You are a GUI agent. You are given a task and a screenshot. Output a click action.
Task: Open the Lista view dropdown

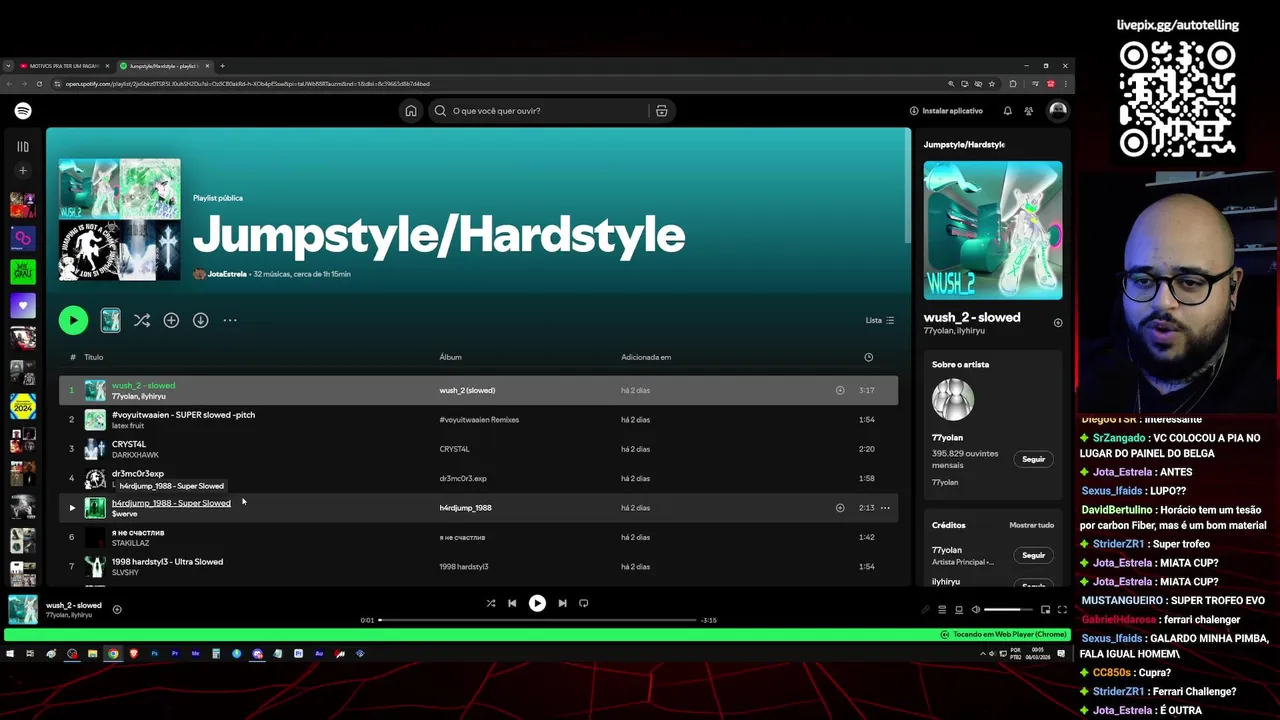[880, 320]
